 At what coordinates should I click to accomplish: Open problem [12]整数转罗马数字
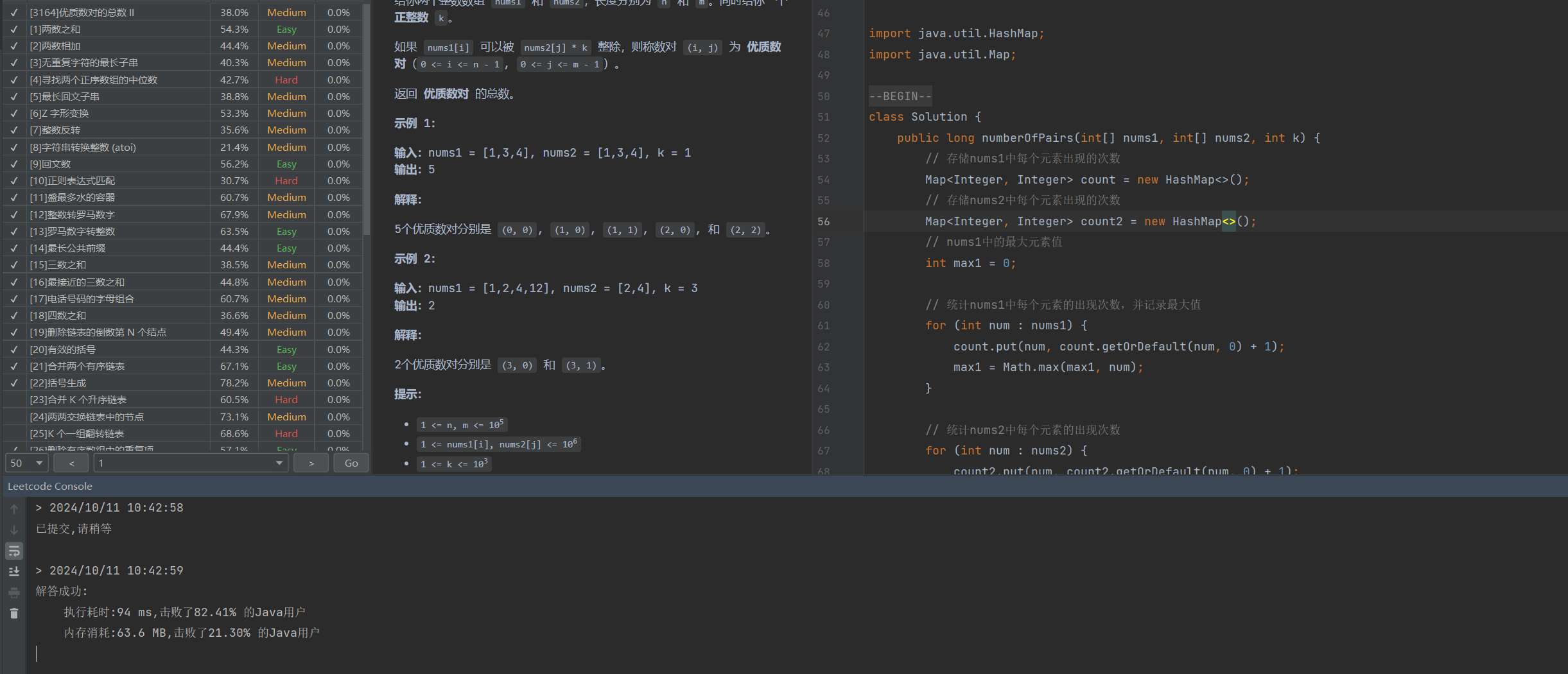click(x=72, y=214)
